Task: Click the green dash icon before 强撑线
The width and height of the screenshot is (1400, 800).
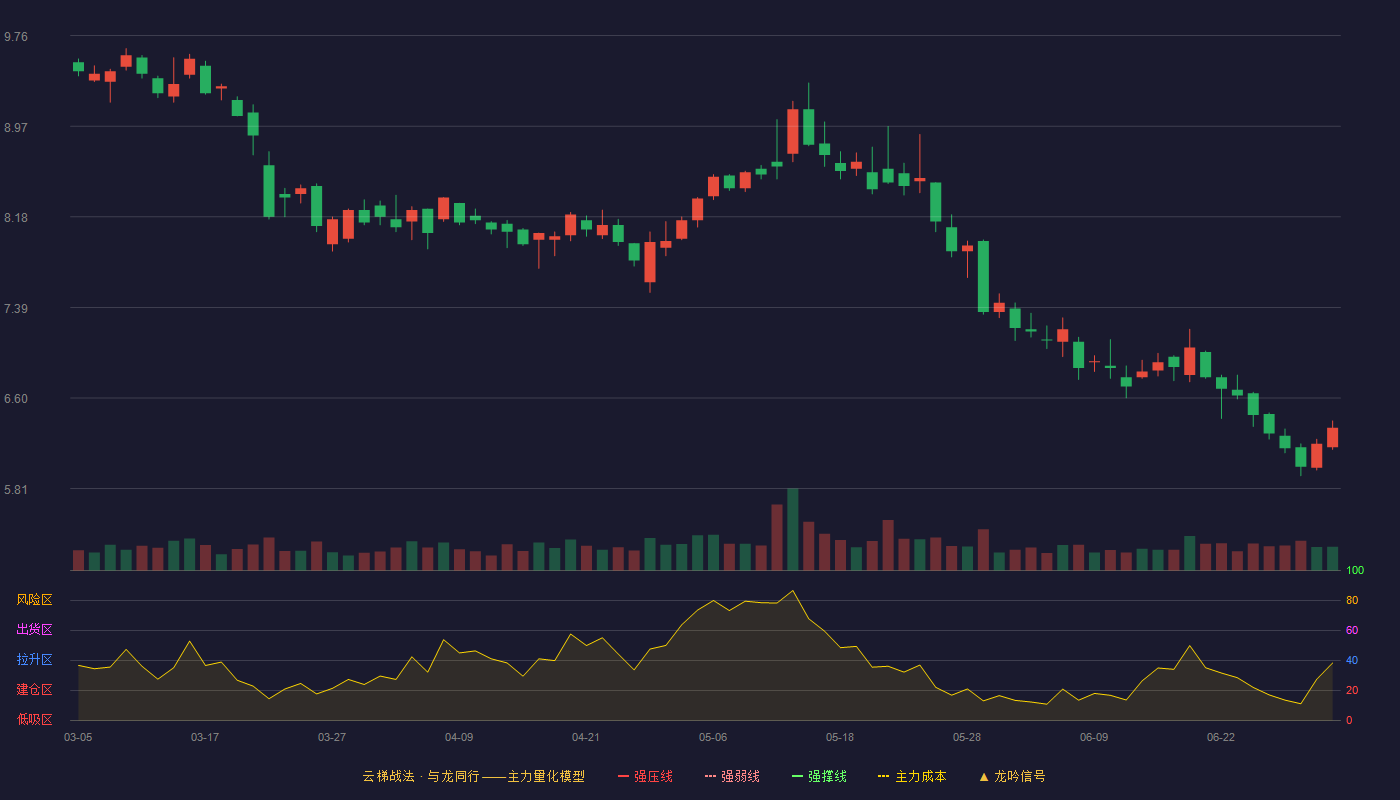Action: point(797,776)
